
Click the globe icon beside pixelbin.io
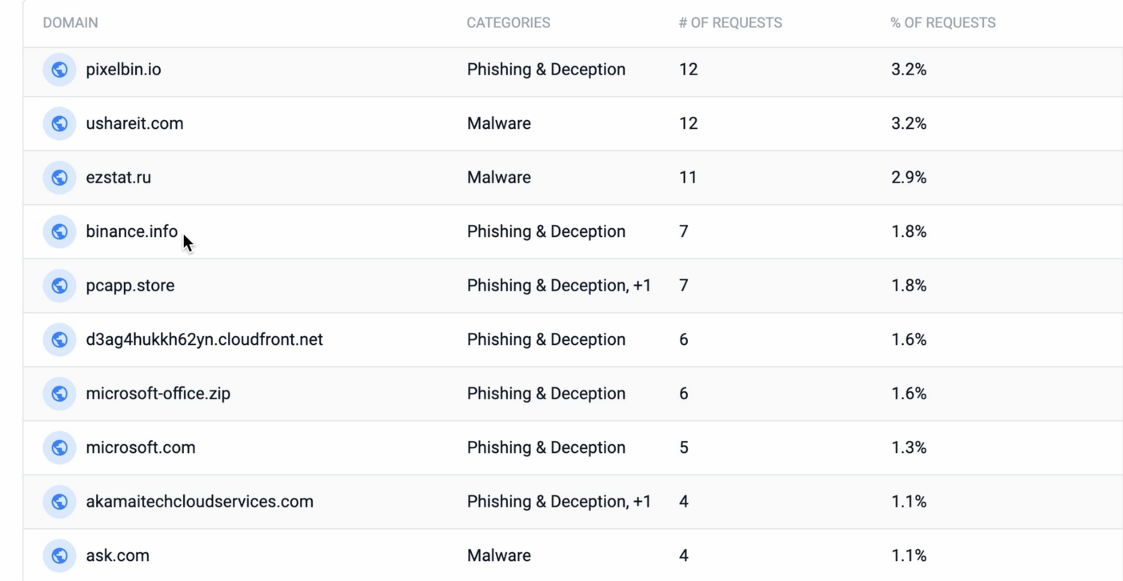pyautogui.click(x=59, y=69)
